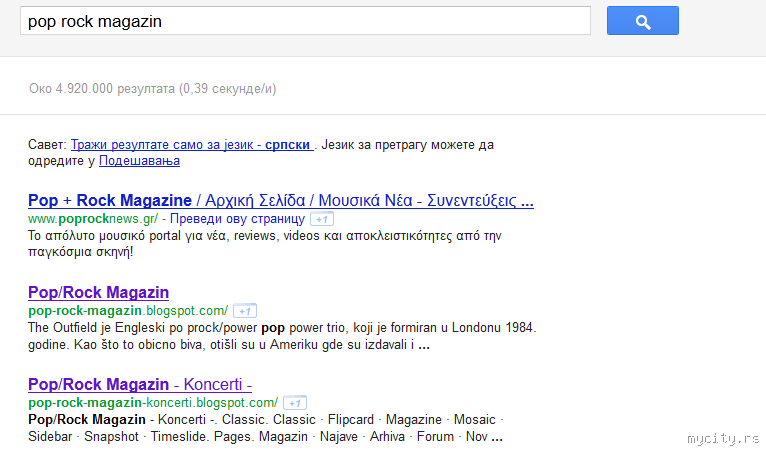Click the www.poprocknews.gr/ green URL text
Viewport: 766px width, 452px height.
(x=93, y=218)
